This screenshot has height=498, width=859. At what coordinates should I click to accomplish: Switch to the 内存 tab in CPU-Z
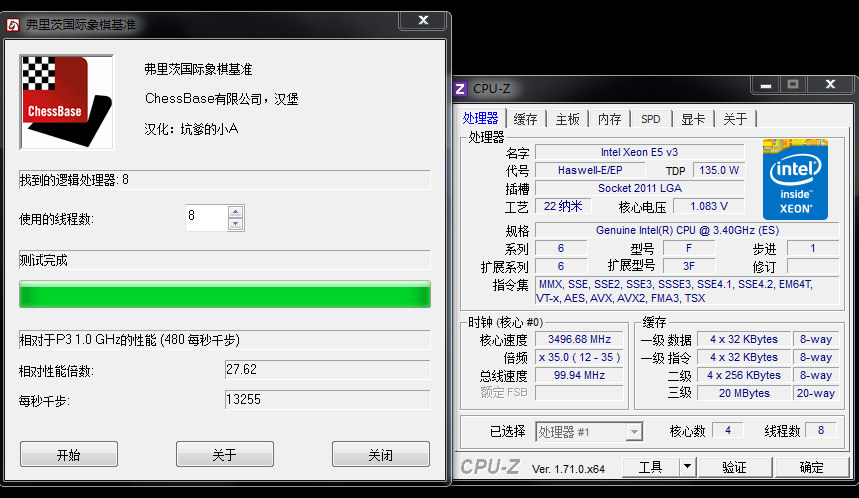coord(609,119)
